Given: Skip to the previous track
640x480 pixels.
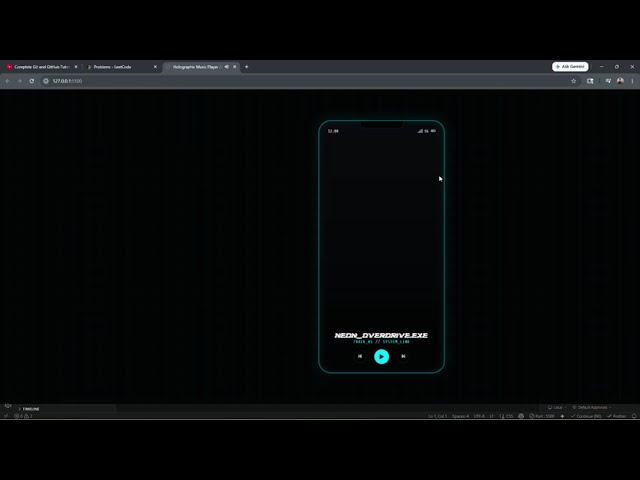Looking at the screenshot, I should 360,356.
